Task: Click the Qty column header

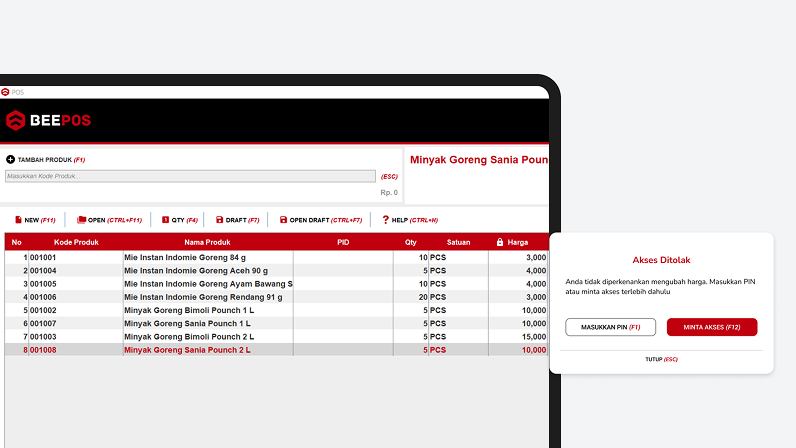Action: (x=411, y=242)
